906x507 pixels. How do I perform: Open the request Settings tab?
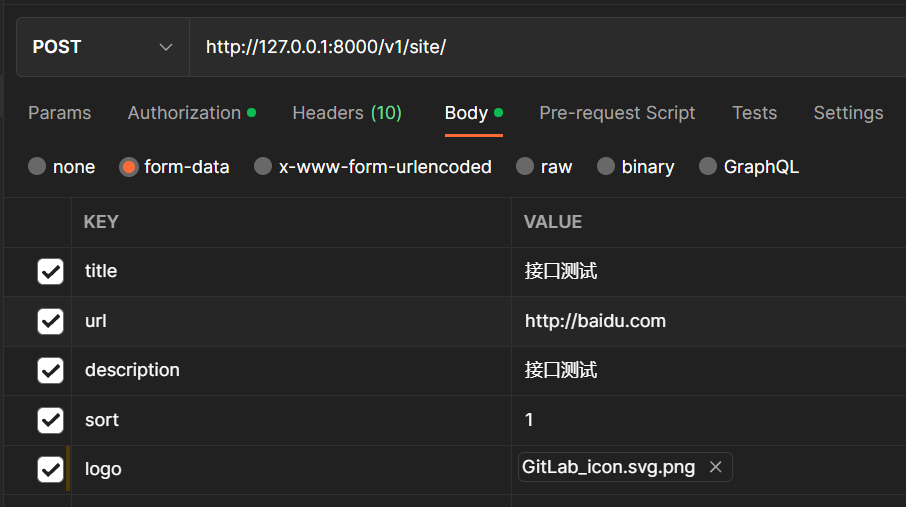tap(848, 113)
